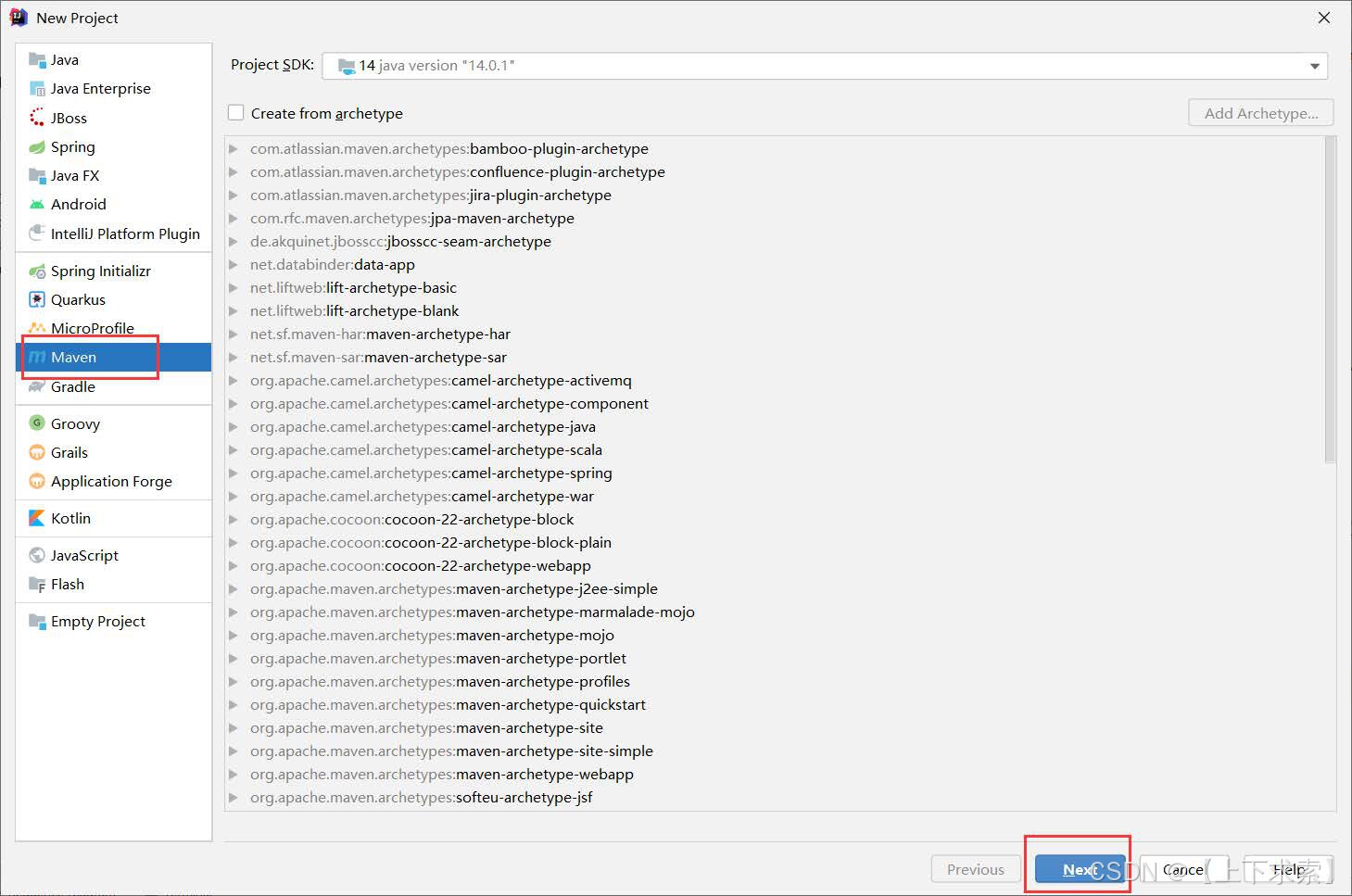
Task: Enable Create from archetype checkbox
Action: tap(236, 113)
